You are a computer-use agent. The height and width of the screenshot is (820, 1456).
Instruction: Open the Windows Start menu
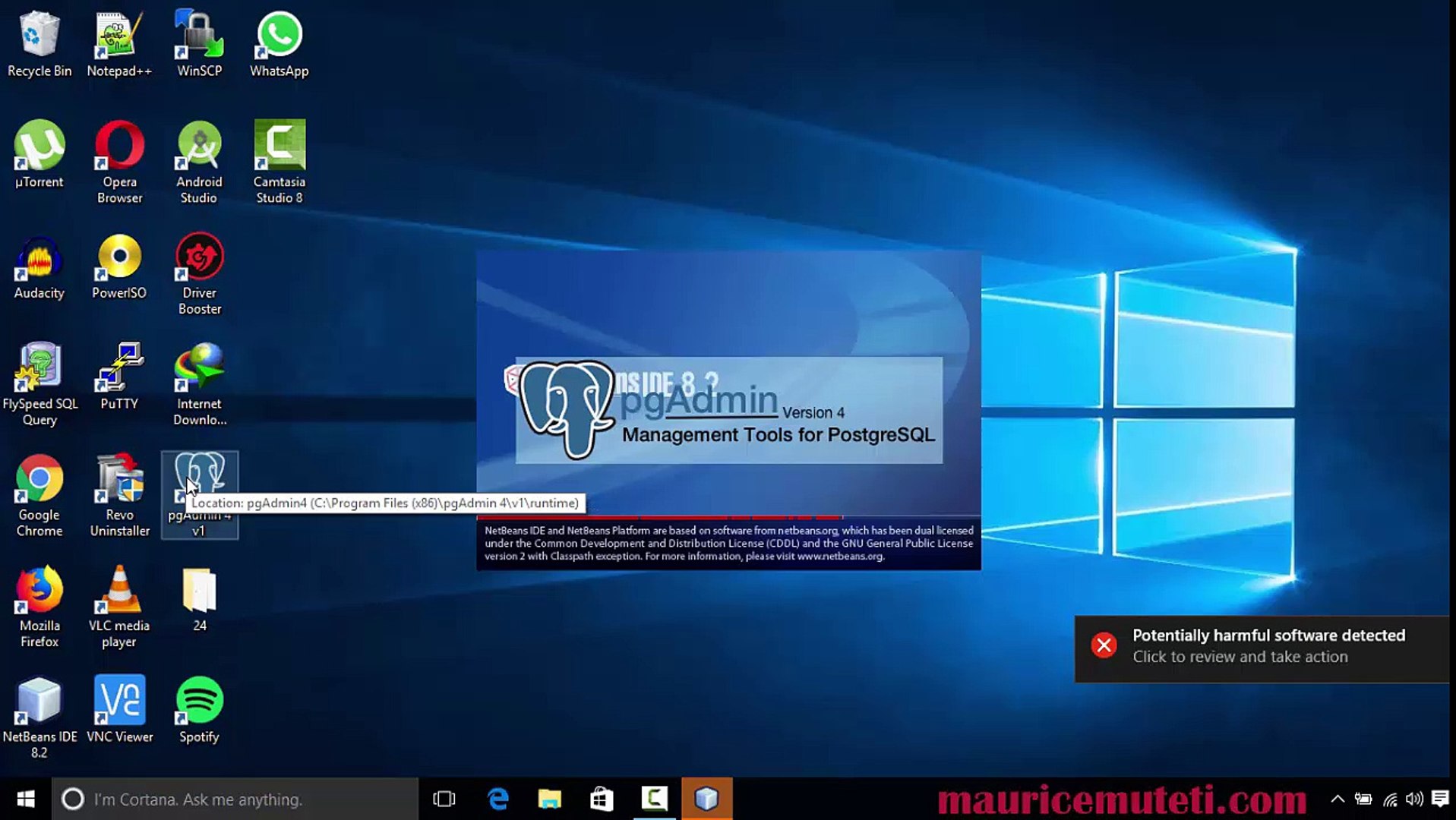point(26,799)
